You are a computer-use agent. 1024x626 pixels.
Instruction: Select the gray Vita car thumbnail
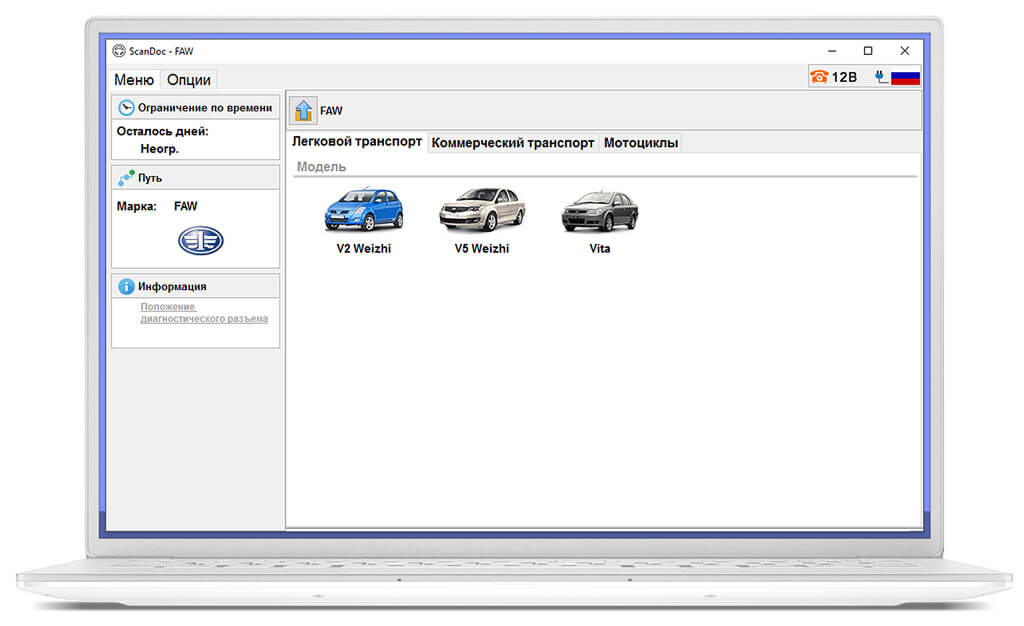tap(600, 210)
